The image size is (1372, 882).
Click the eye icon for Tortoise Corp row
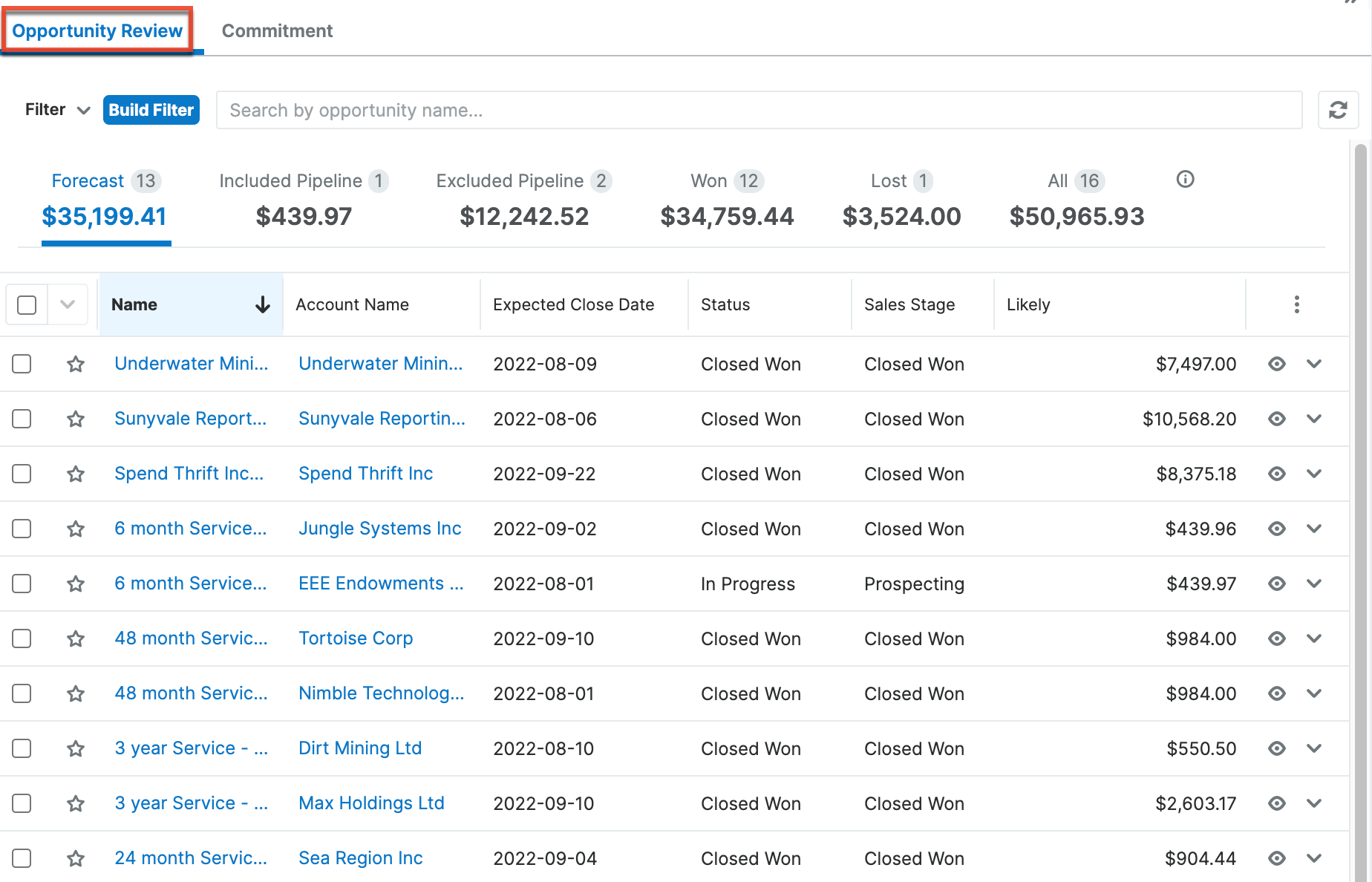point(1276,638)
